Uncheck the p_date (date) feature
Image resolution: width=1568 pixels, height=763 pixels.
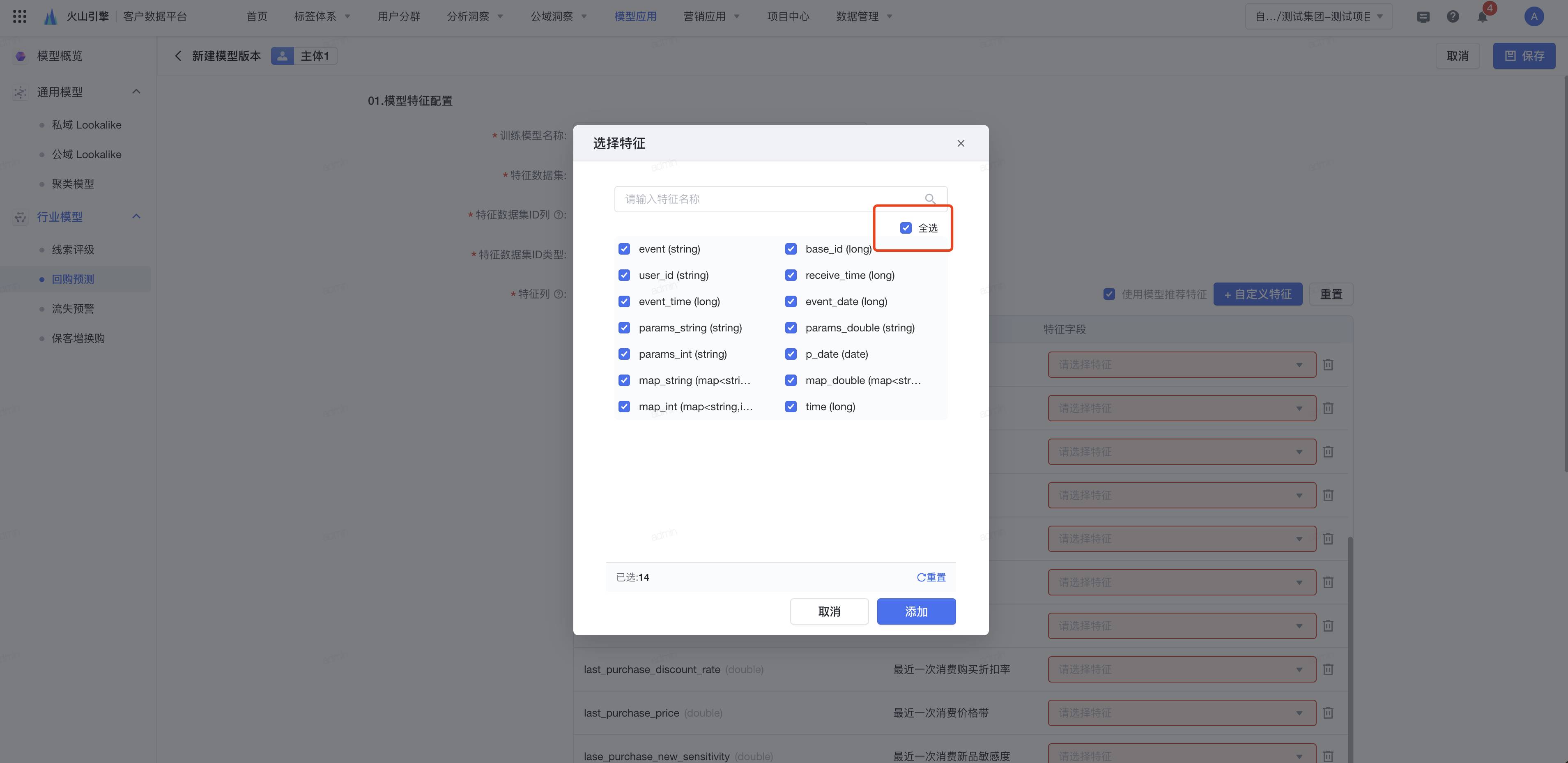coord(791,354)
